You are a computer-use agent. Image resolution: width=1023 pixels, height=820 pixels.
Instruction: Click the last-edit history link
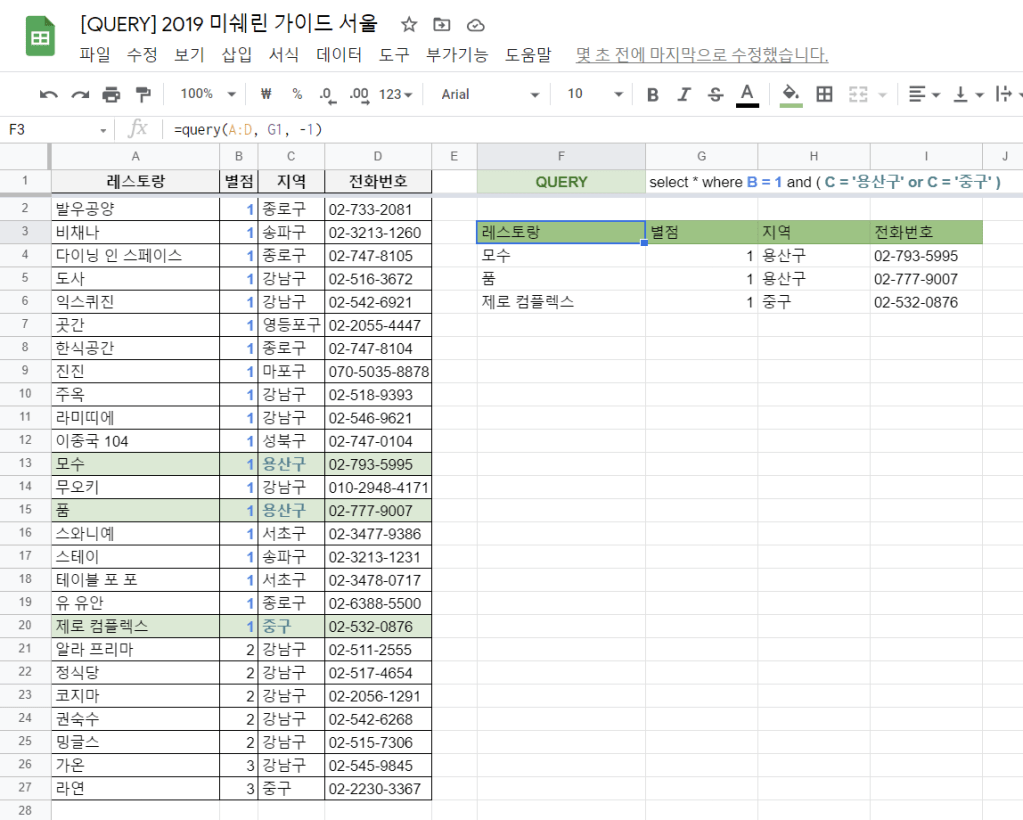[x=701, y=55]
